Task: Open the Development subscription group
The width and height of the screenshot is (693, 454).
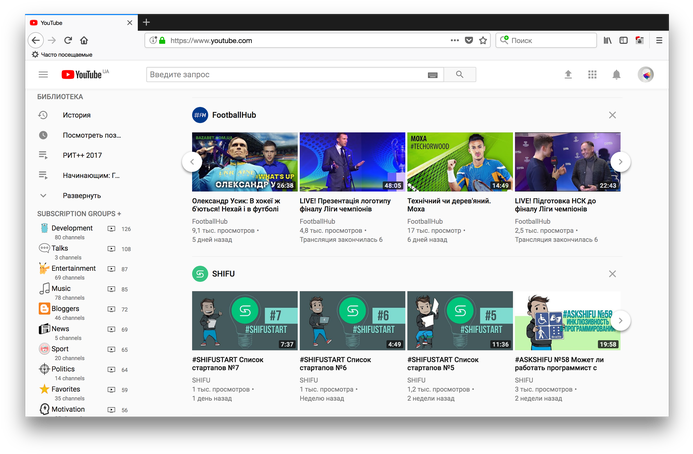Action: tap(72, 228)
